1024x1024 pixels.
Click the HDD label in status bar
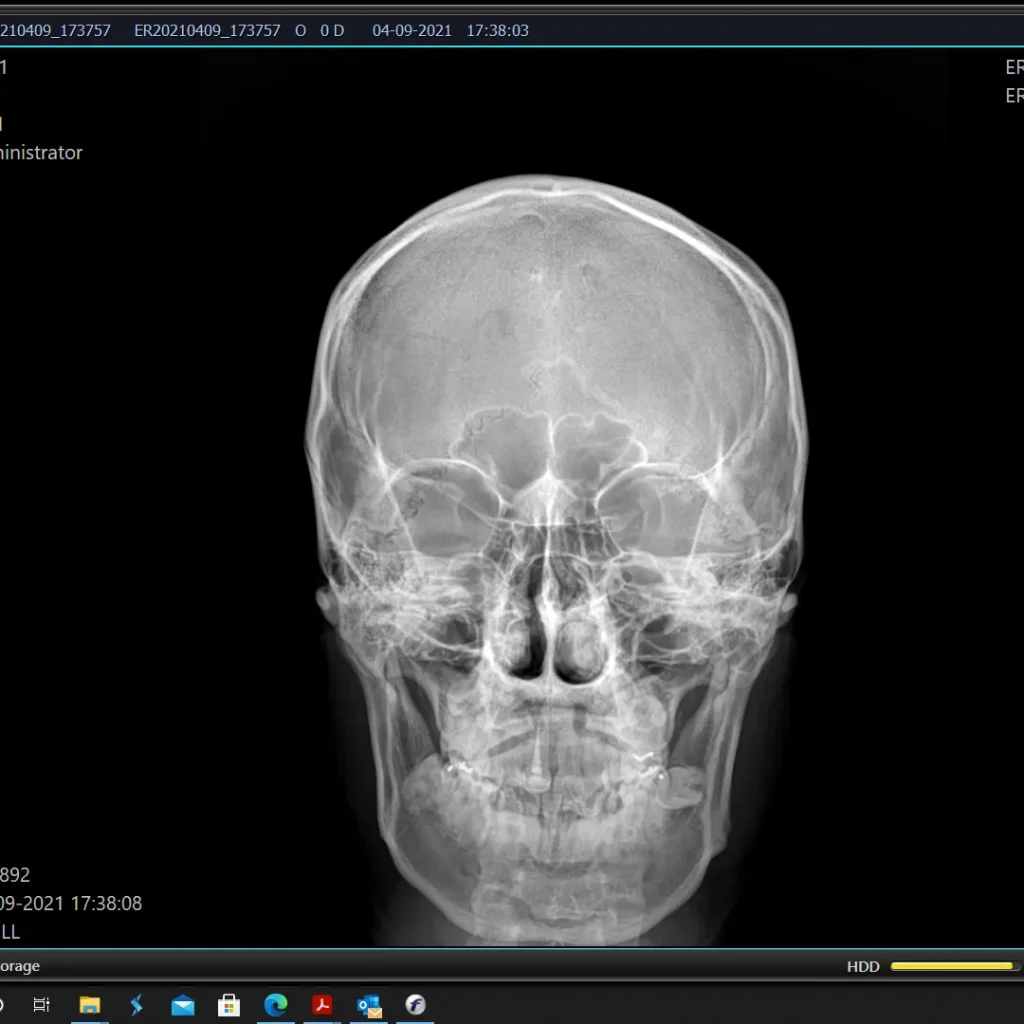(x=863, y=967)
